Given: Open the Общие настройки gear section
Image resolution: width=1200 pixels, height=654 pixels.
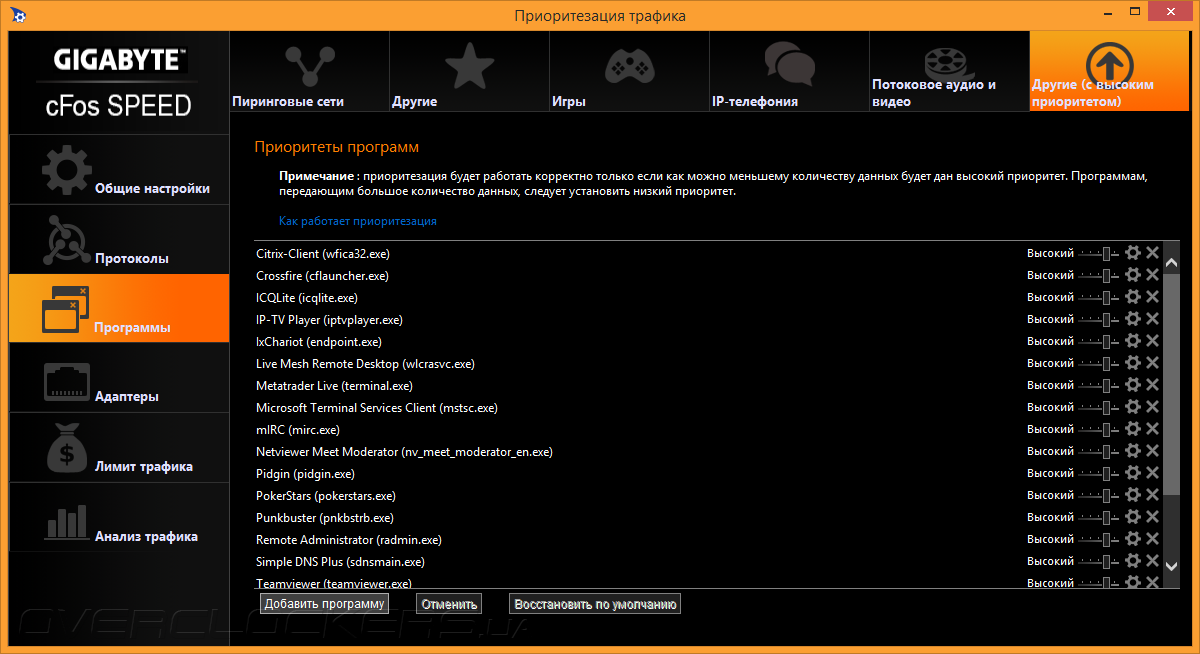Looking at the screenshot, I should point(119,170).
